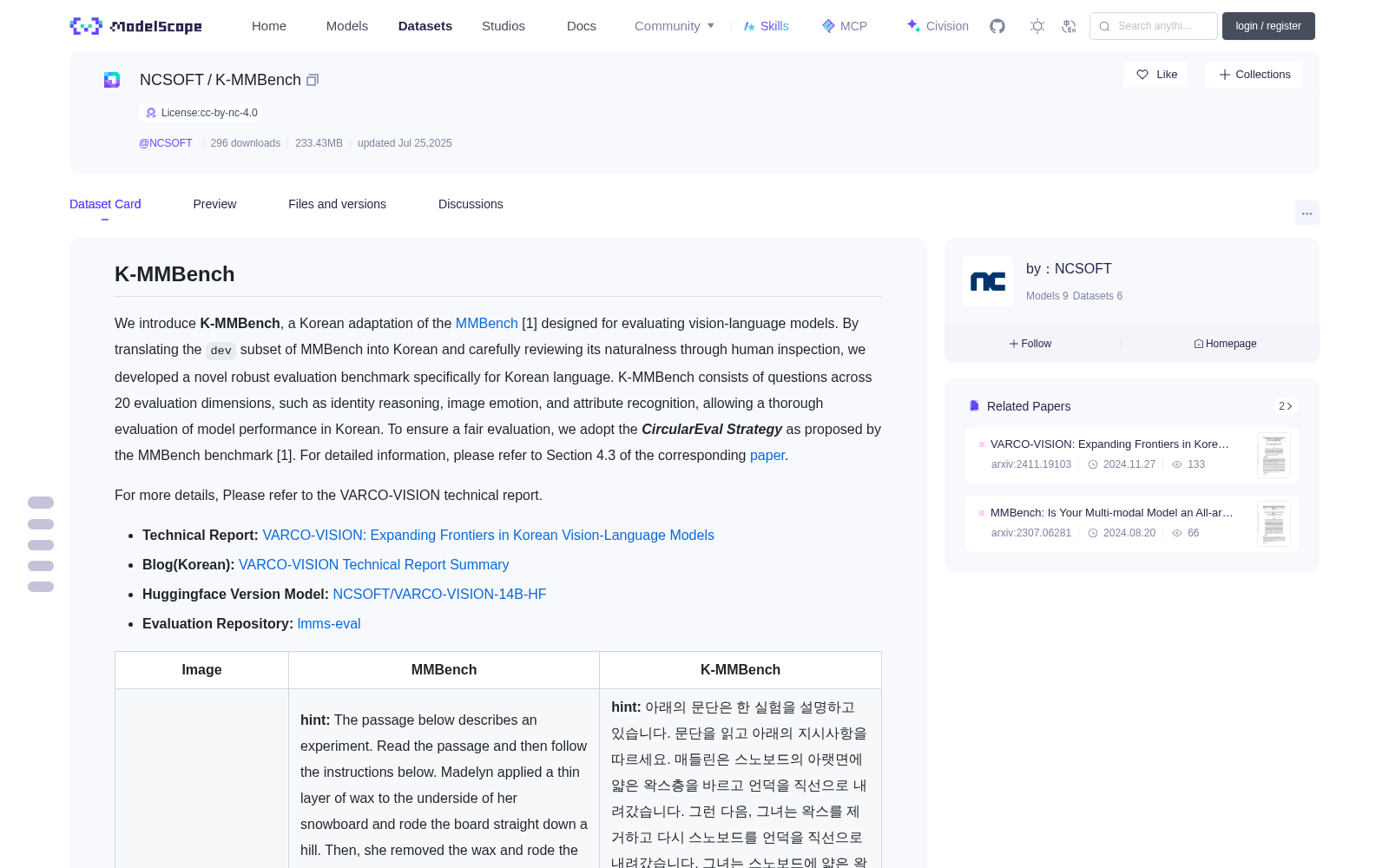1389x868 pixels.
Task: Click arxiv:2411.19103 identifier
Action: [1031, 464]
